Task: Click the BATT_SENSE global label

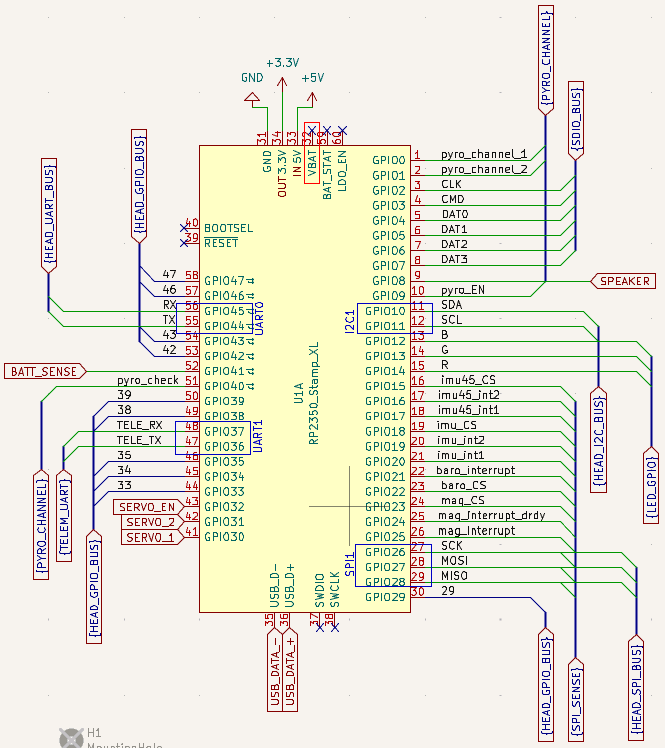Action: tap(43, 371)
